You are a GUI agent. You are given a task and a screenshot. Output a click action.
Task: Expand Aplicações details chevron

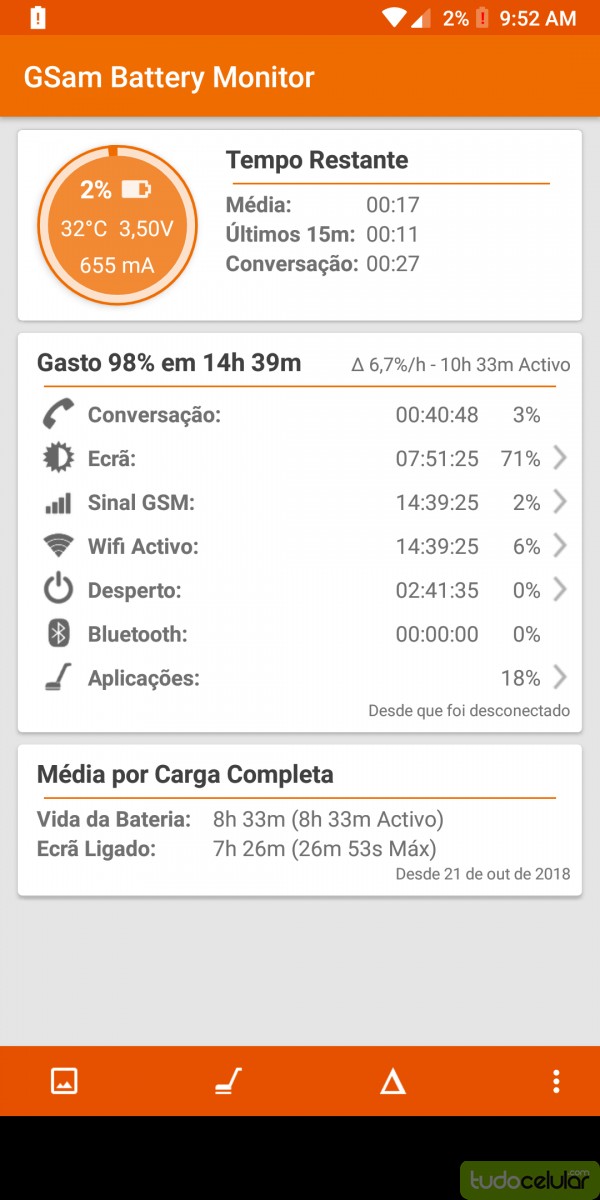(x=560, y=678)
